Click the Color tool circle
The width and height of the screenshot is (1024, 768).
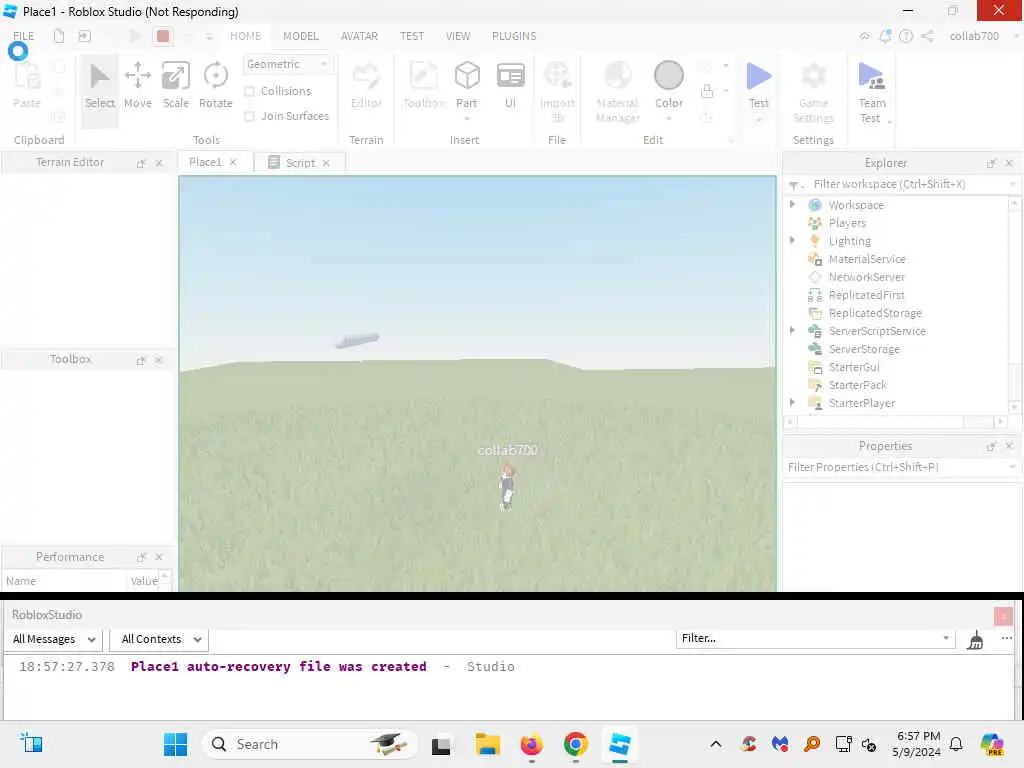669,75
